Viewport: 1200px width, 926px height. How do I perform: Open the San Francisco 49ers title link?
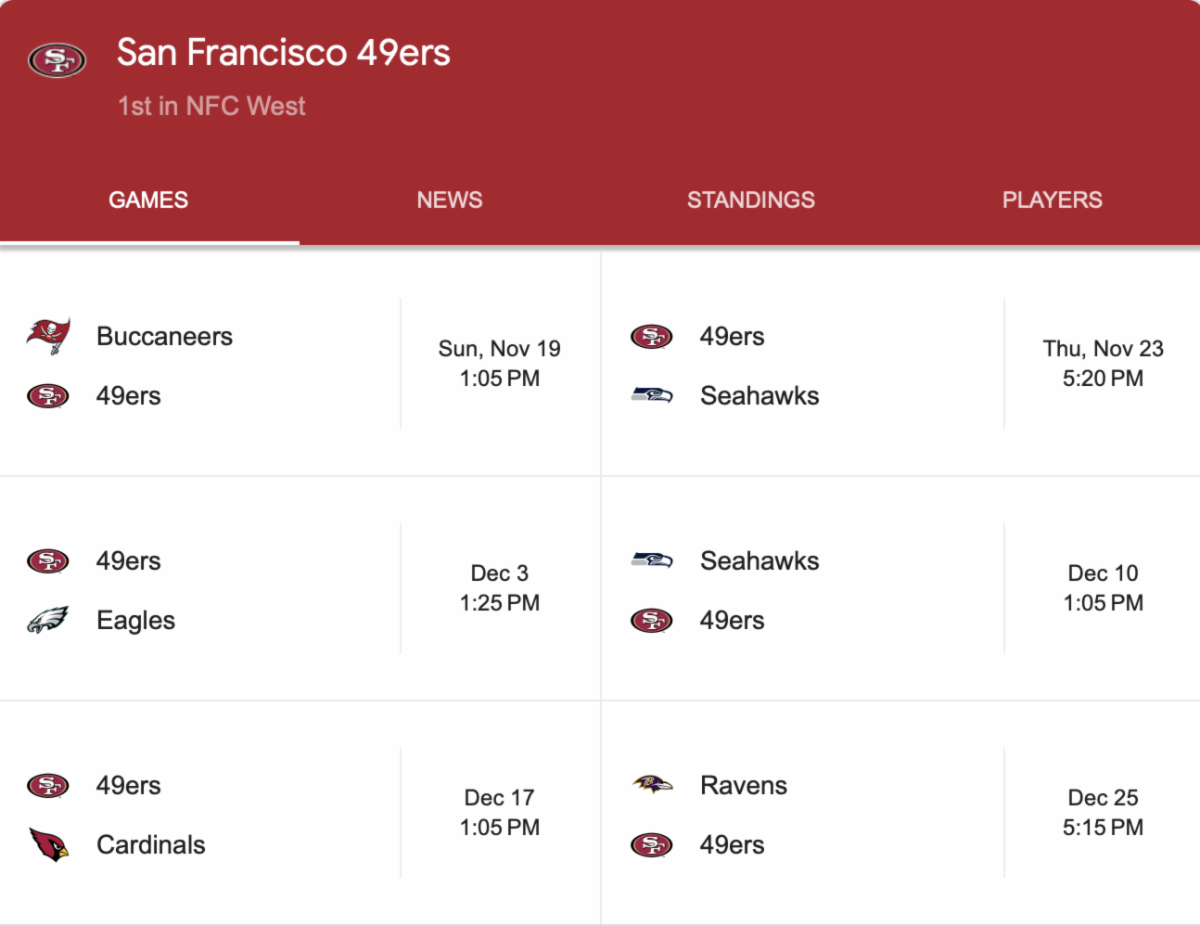[x=283, y=52]
